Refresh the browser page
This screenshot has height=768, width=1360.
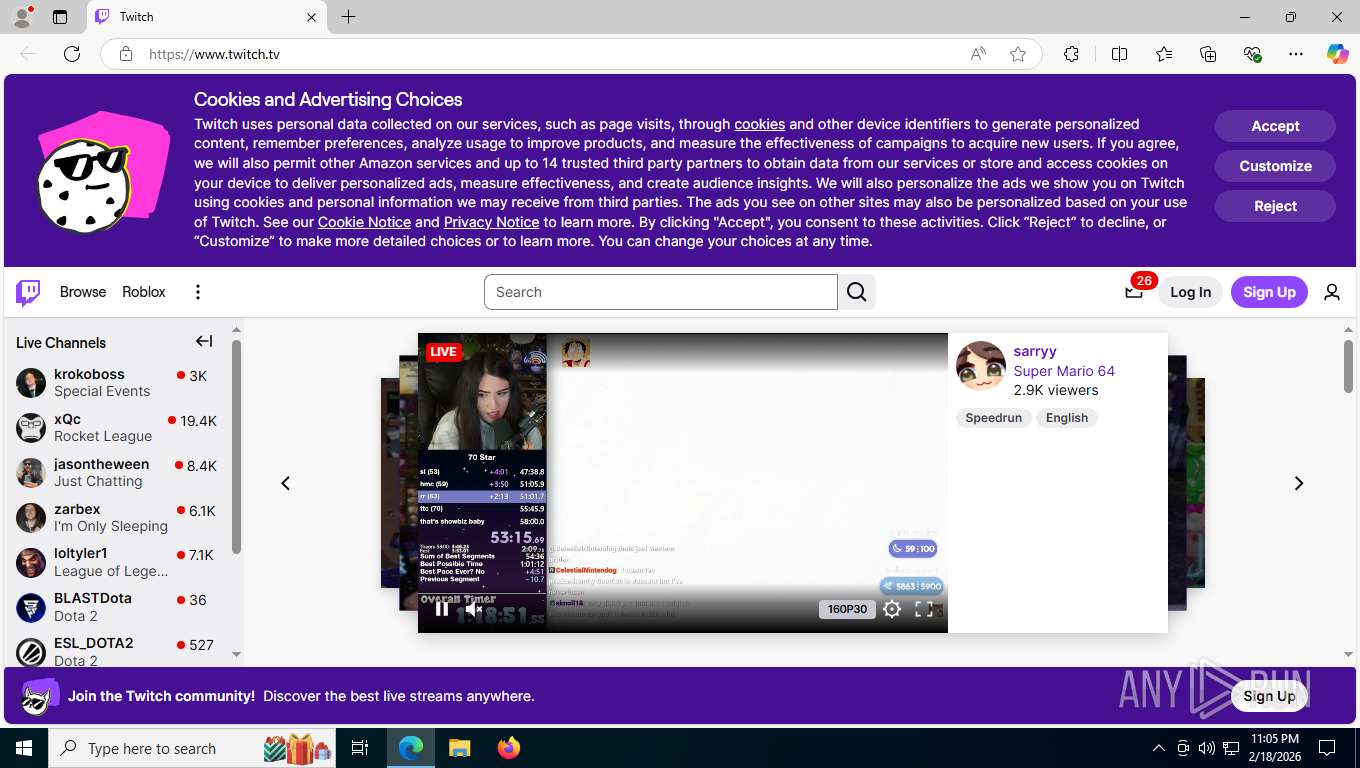72,54
